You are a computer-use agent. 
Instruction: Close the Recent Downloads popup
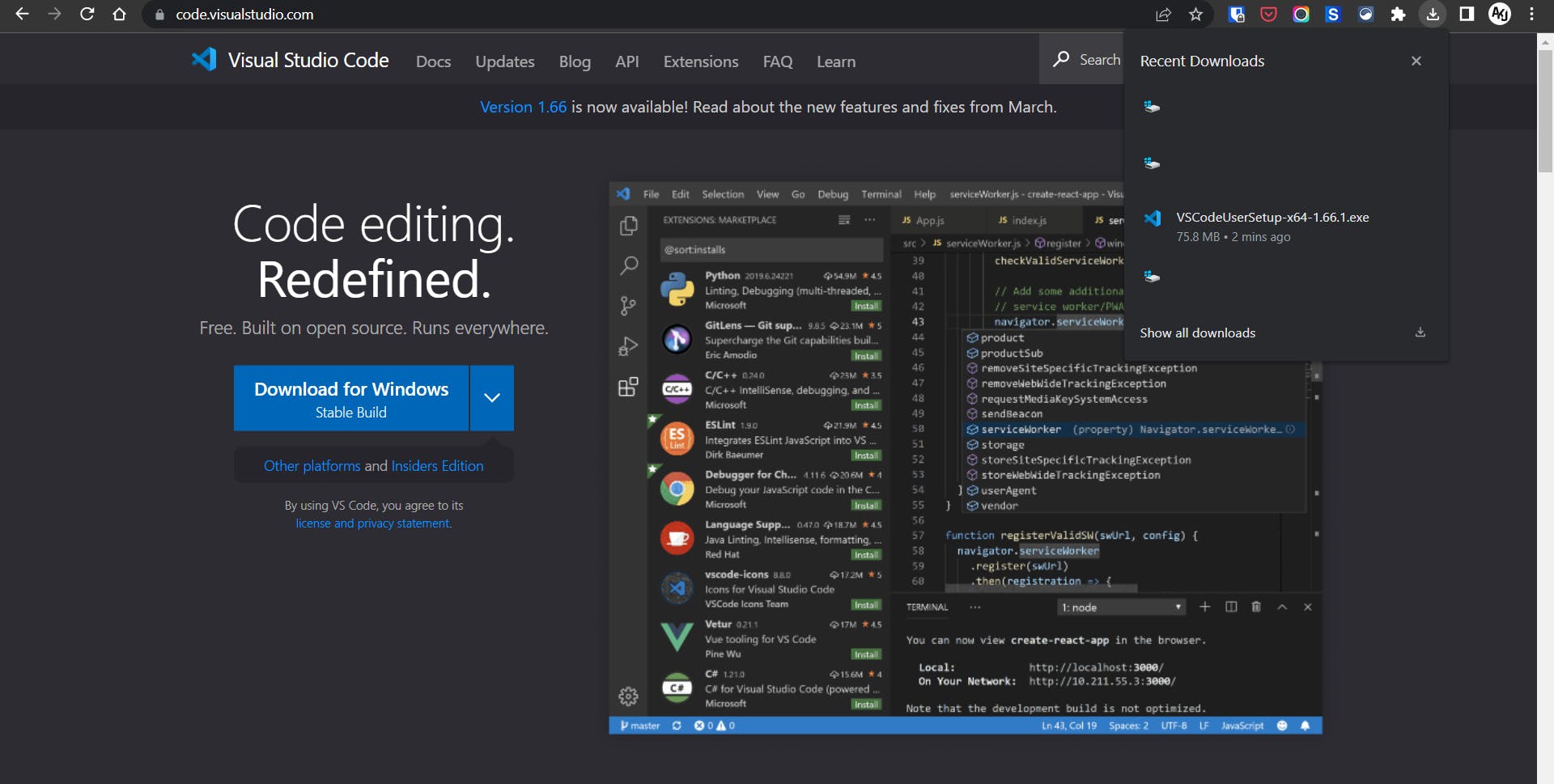coord(1416,61)
